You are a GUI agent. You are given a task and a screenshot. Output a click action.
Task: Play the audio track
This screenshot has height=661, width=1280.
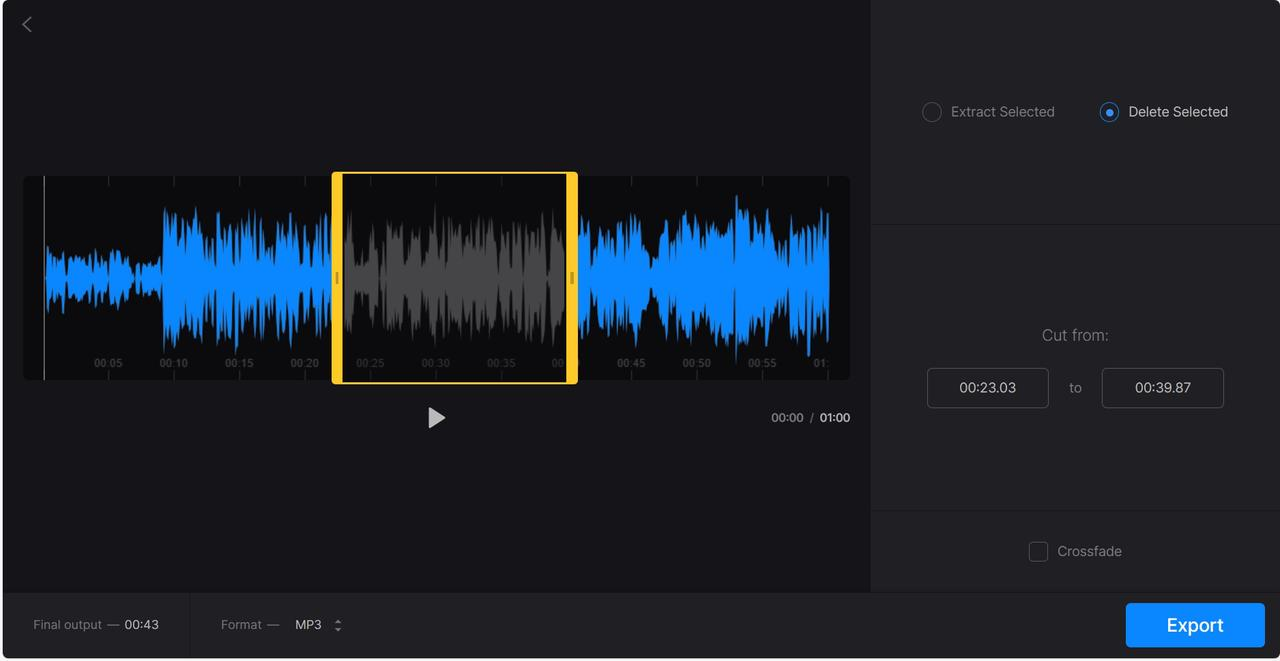pyautogui.click(x=436, y=418)
